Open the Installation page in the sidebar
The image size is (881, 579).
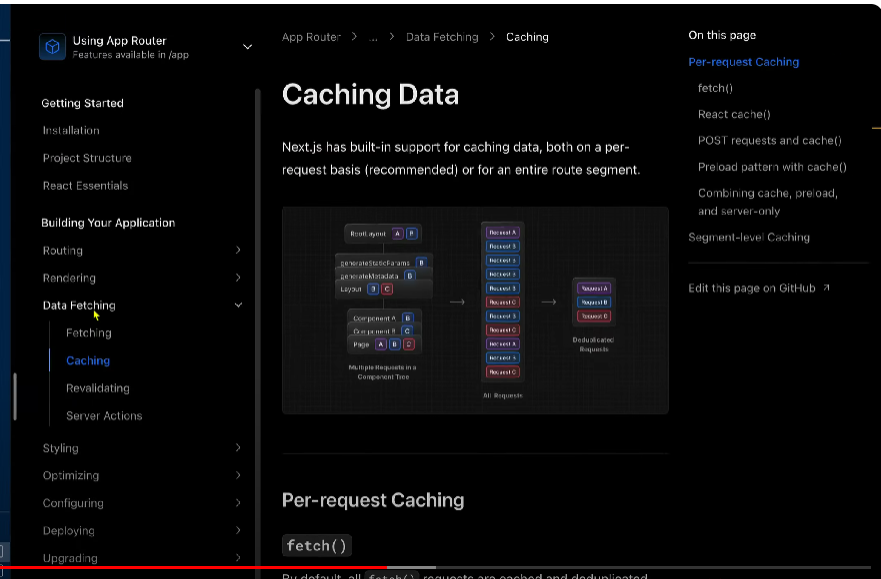pos(71,130)
